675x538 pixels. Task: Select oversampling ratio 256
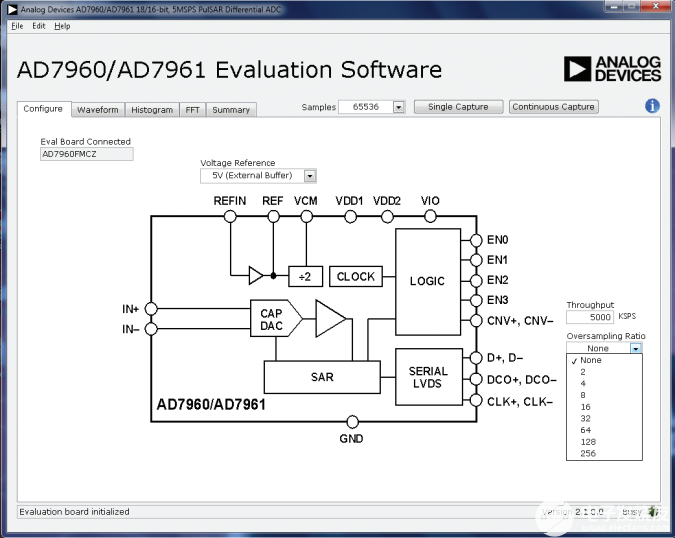[590, 453]
